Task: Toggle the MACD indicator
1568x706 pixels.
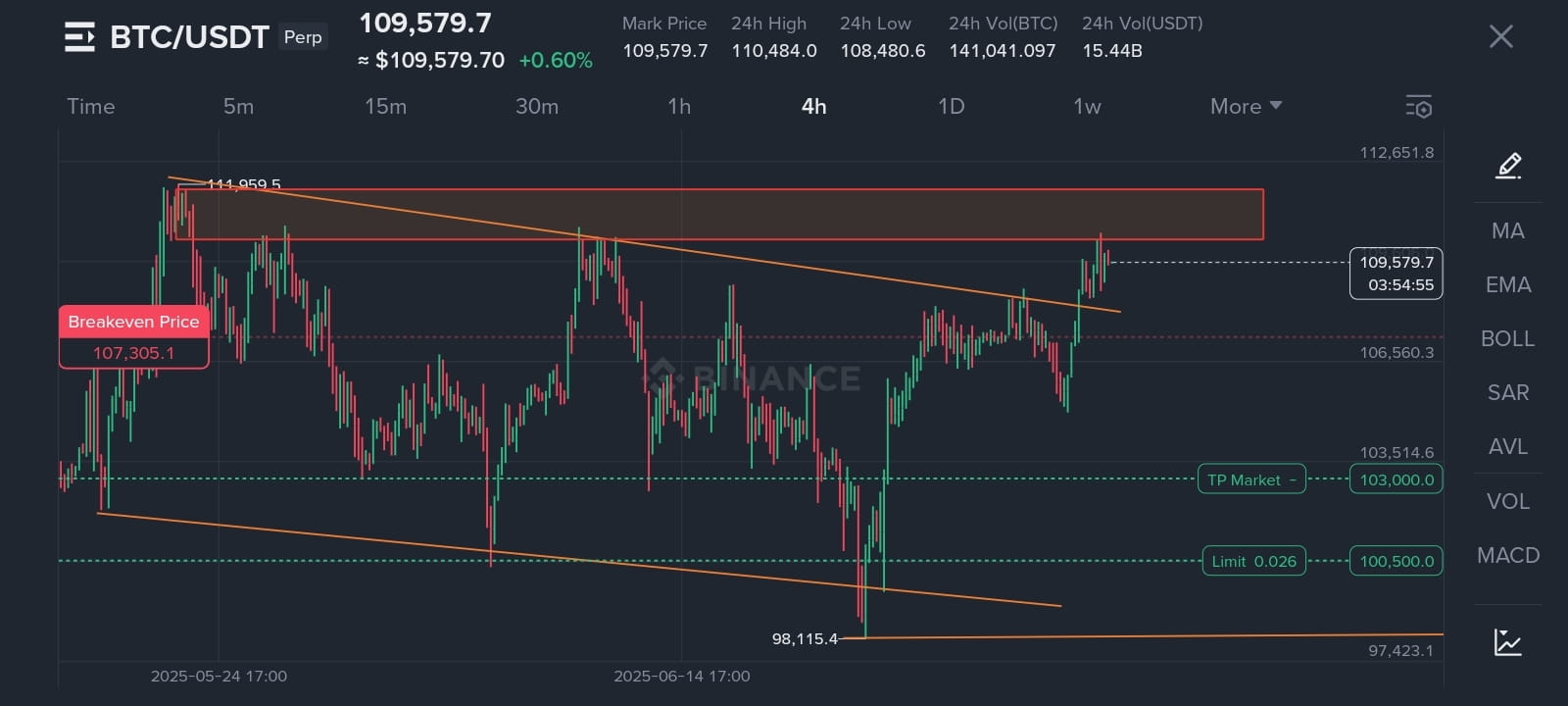Action: tap(1507, 555)
